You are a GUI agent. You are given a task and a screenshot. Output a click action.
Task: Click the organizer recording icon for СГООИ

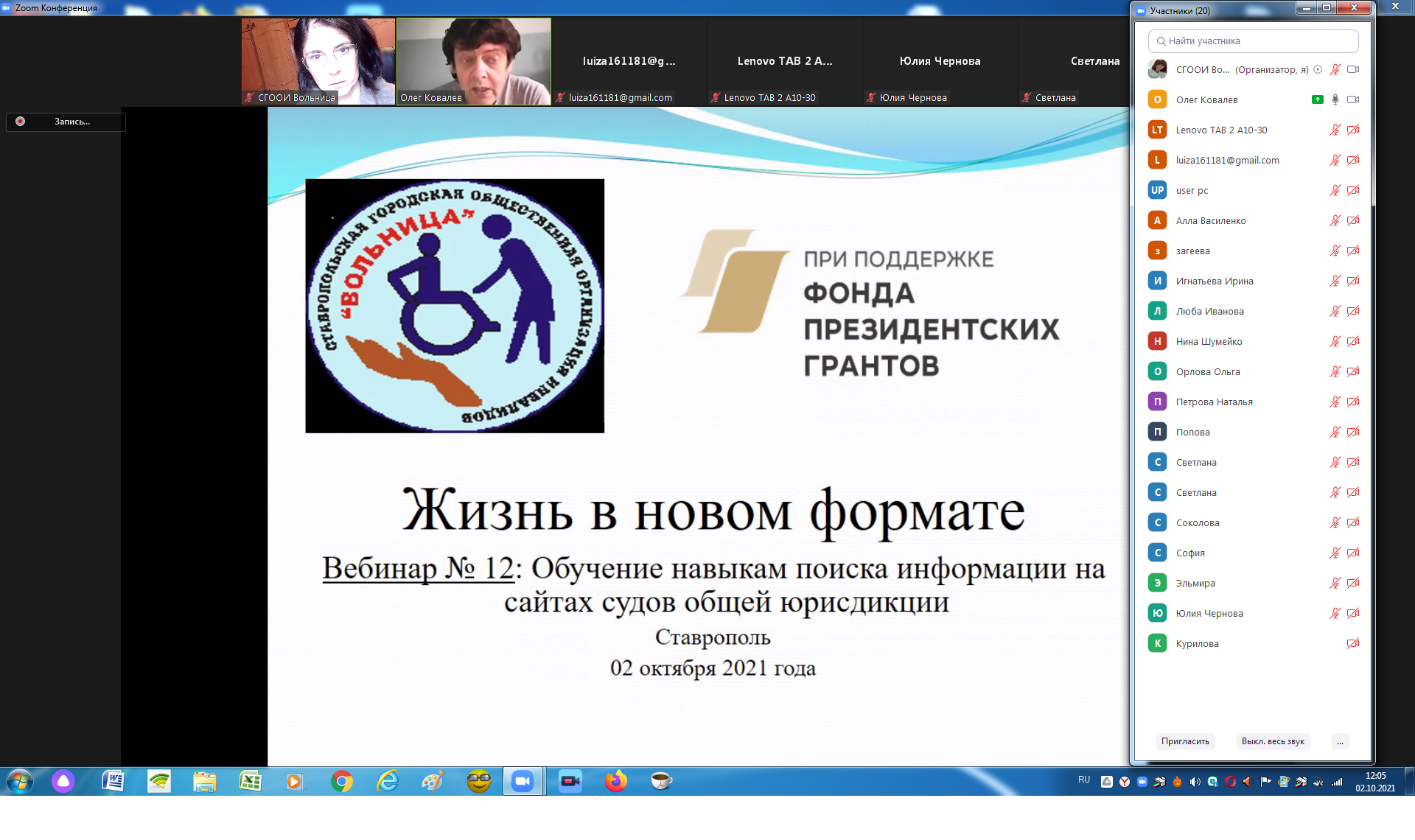[x=1318, y=69]
